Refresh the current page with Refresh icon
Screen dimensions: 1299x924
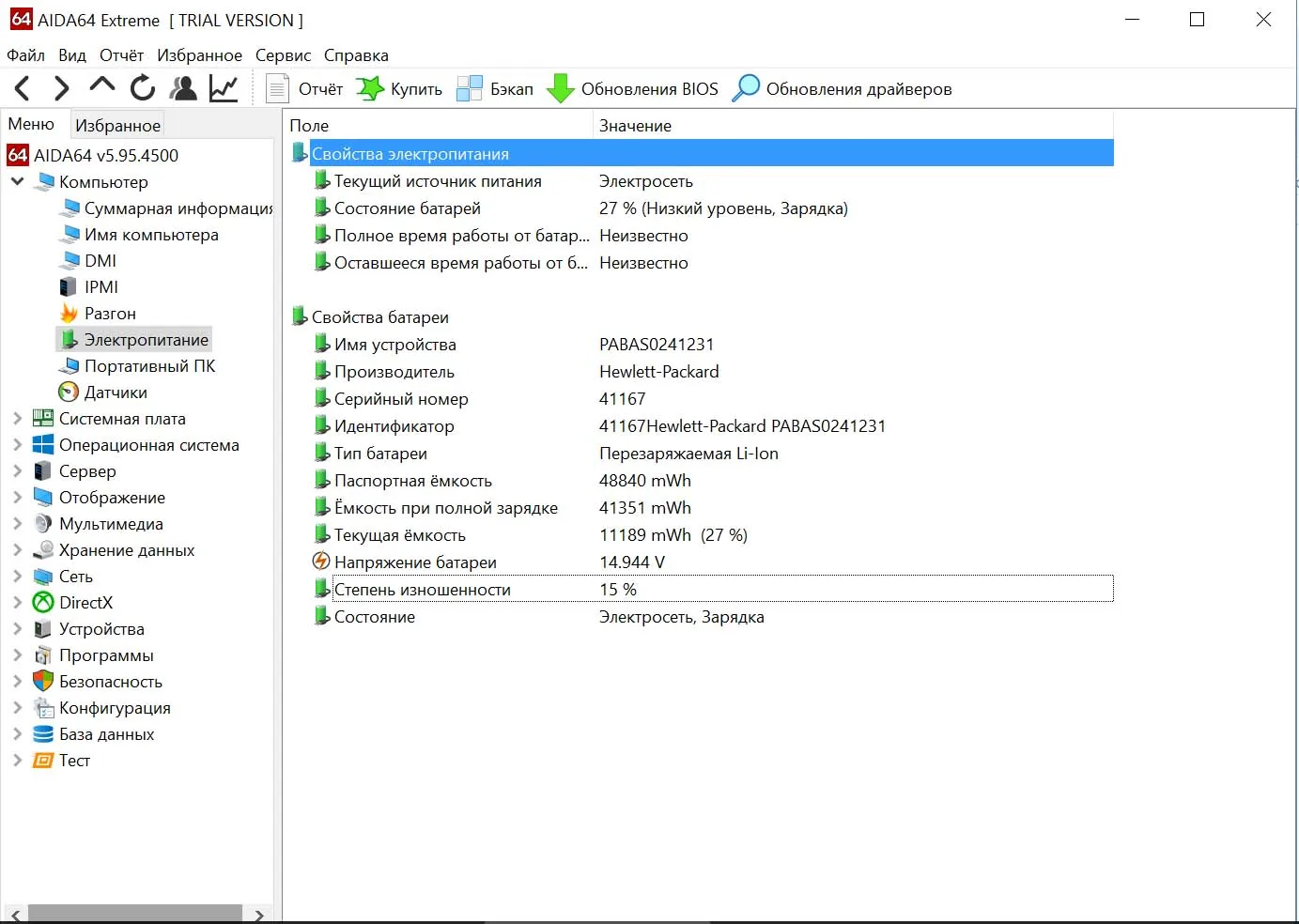click(143, 88)
